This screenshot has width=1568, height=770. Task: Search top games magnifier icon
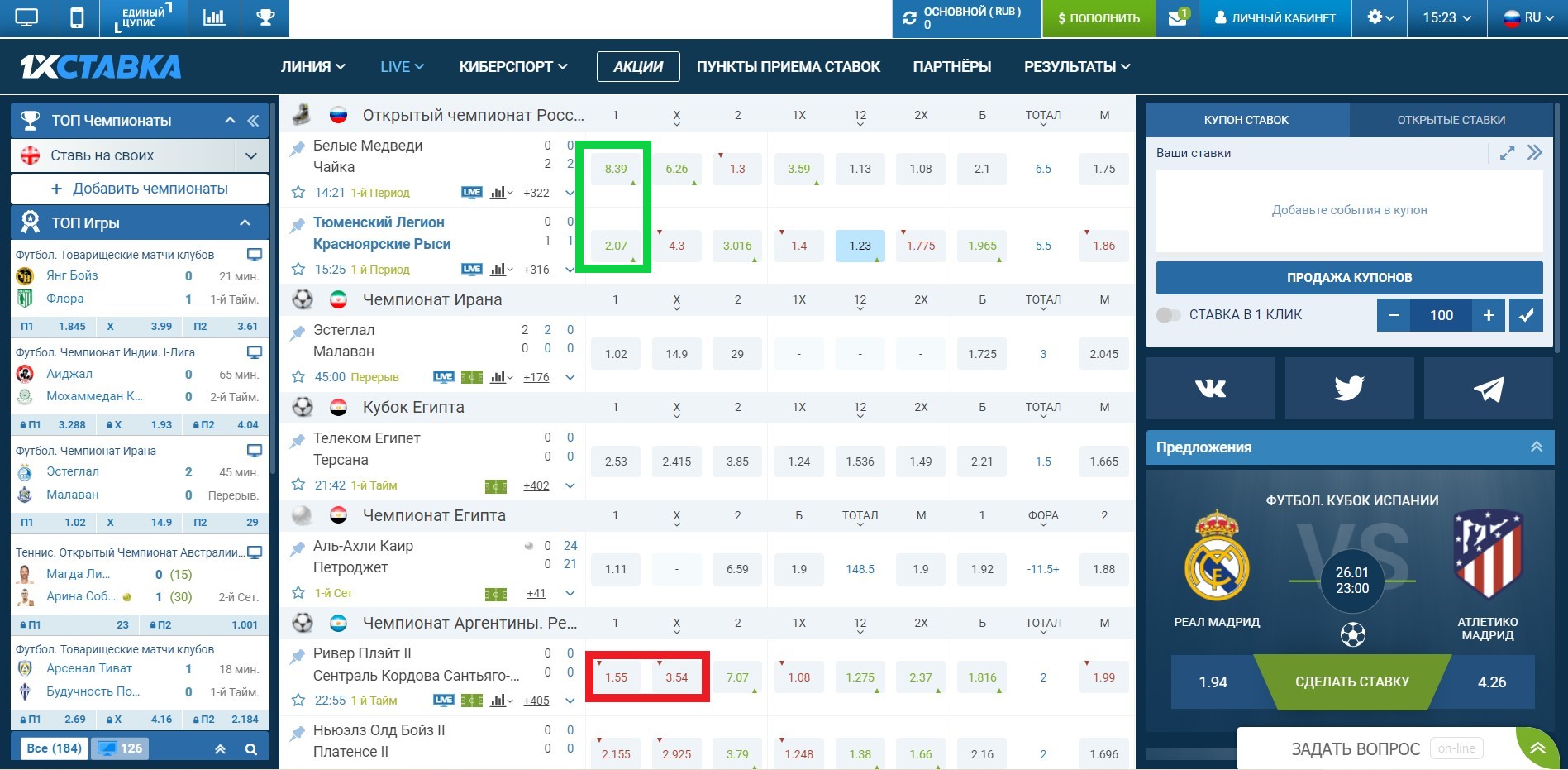(x=251, y=749)
